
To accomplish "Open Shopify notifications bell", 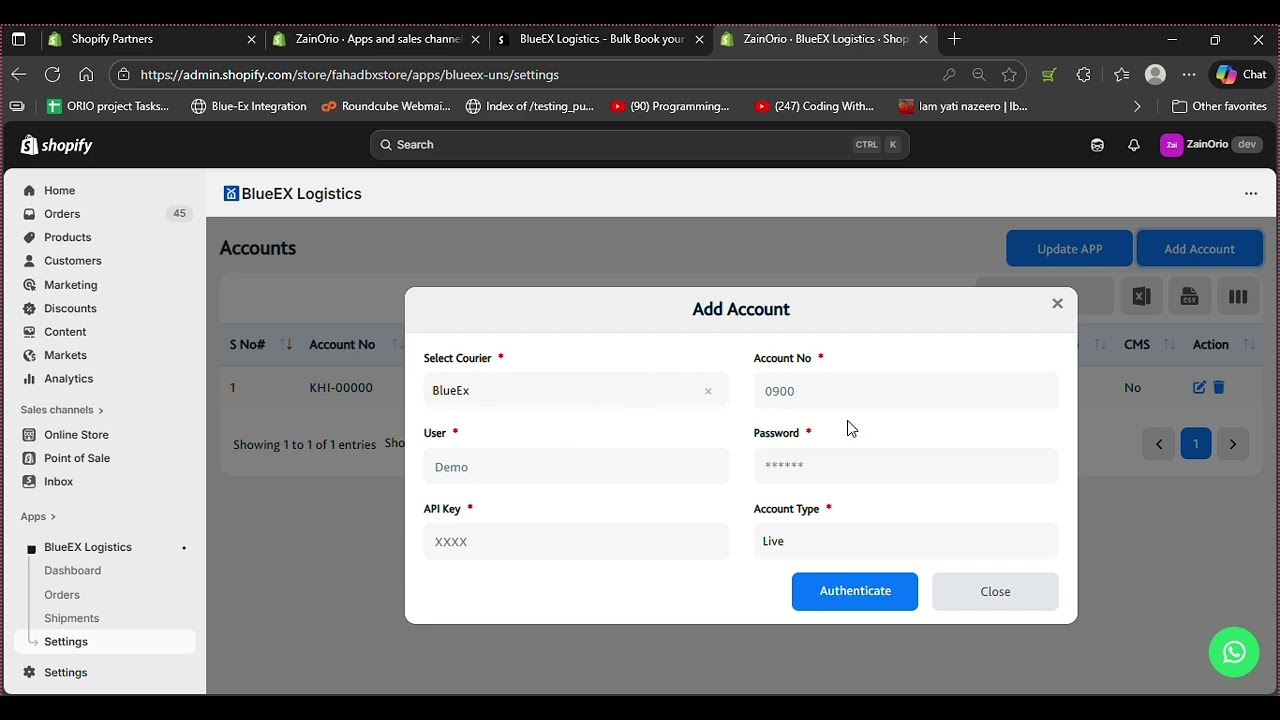I will coord(1133,145).
